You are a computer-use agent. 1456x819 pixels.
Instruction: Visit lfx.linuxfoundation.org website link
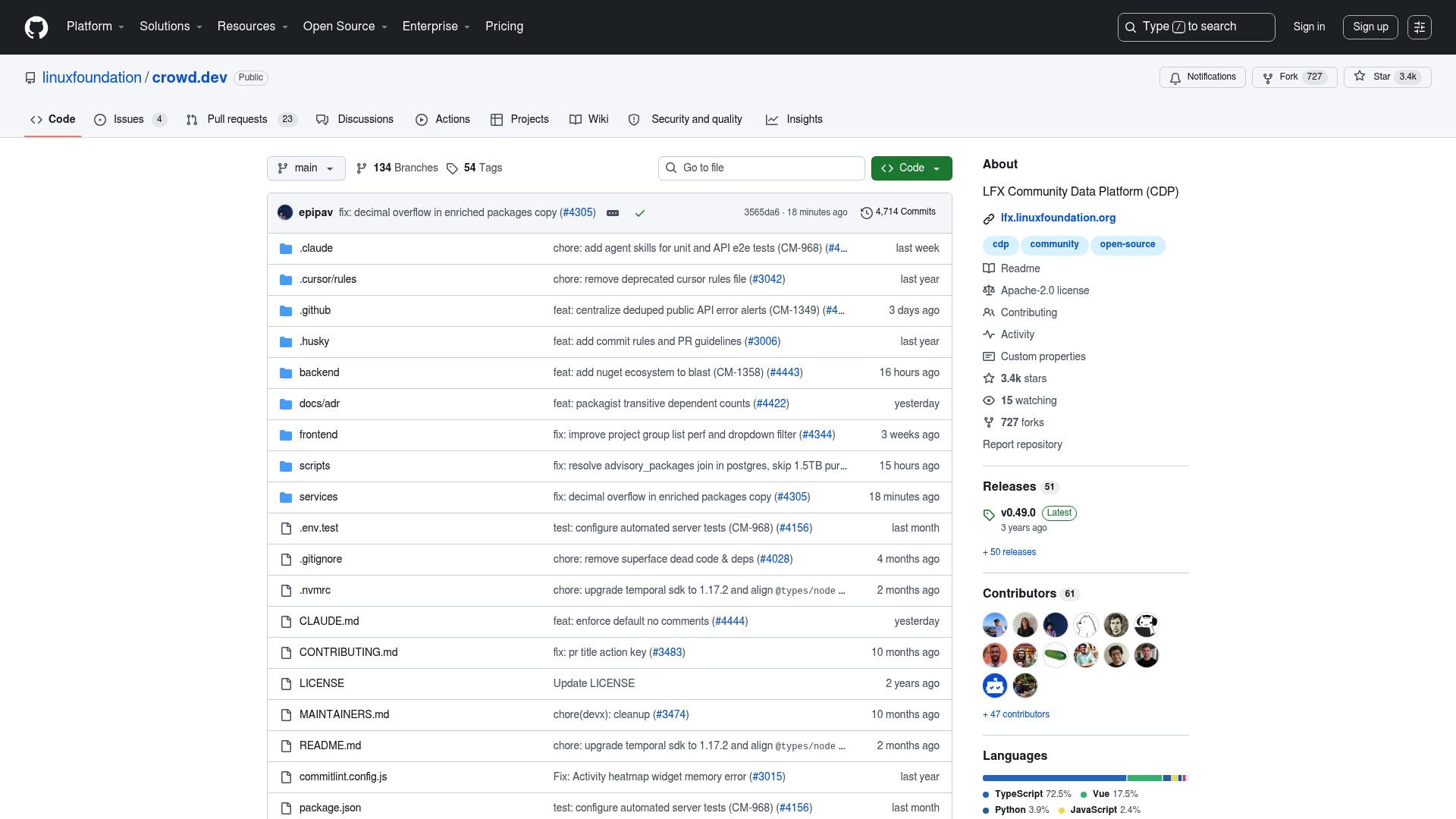(1058, 218)
